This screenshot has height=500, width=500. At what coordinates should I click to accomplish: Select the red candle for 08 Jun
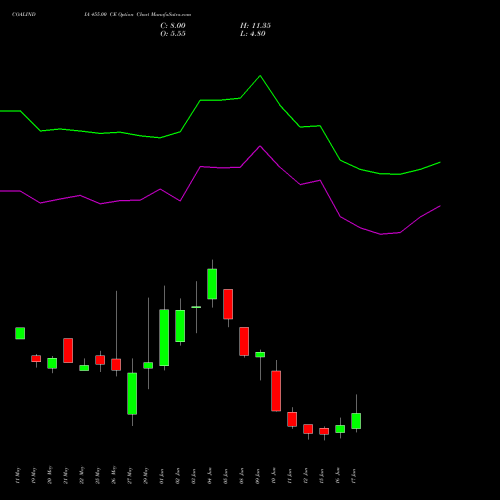point(244,341)
